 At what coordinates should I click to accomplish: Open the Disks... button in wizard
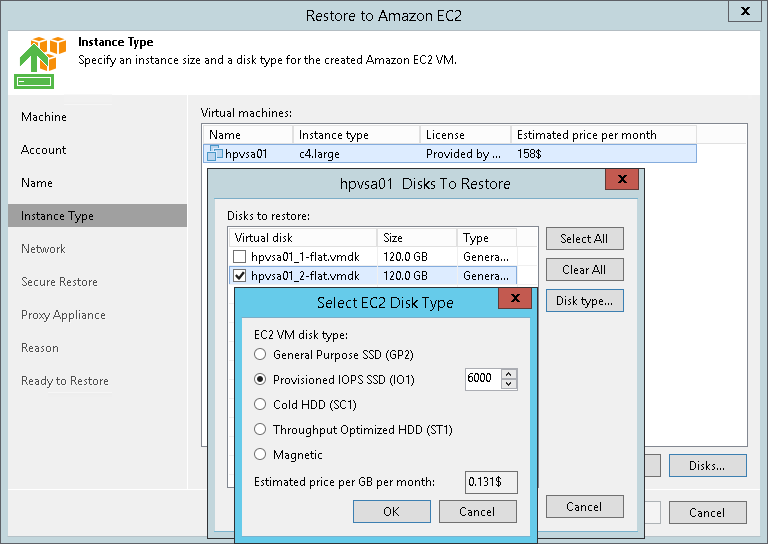707,466
